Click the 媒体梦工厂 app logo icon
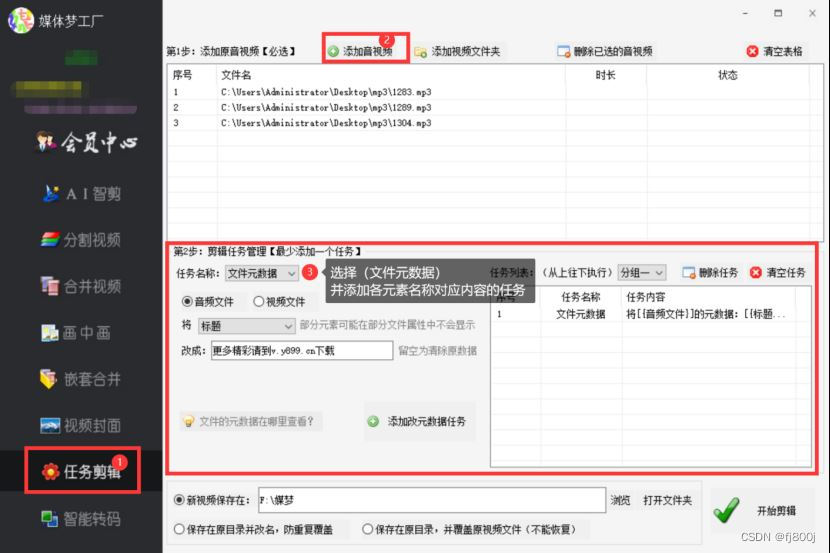Viewport: 830px width, 553px height. (21, 21)
